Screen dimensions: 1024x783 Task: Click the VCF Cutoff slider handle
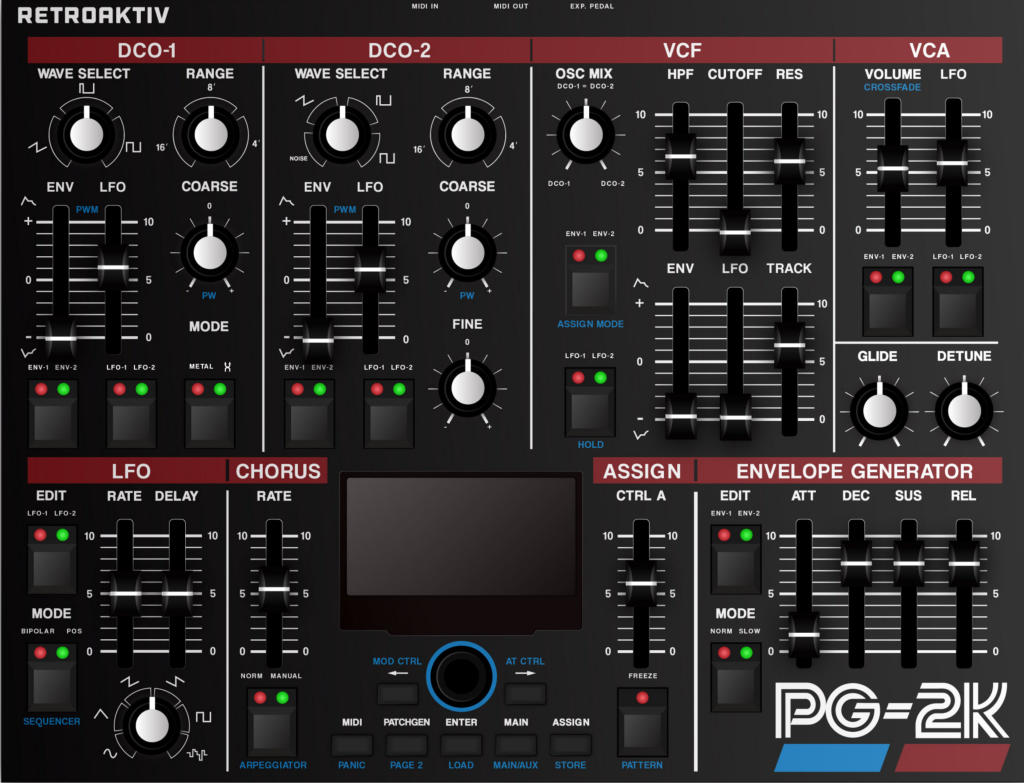[736, 232]
